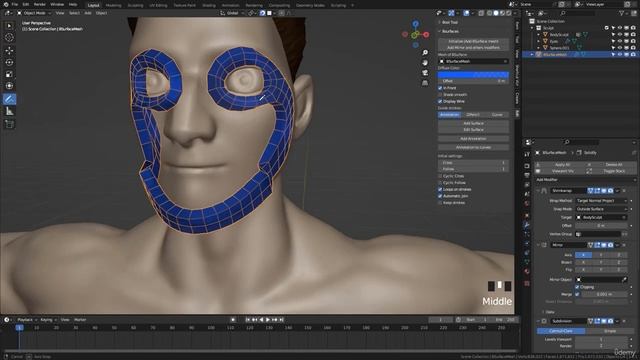Viewport: 640px width, 360px height.
Task: Select the Move tool
Action: point(9,51)
